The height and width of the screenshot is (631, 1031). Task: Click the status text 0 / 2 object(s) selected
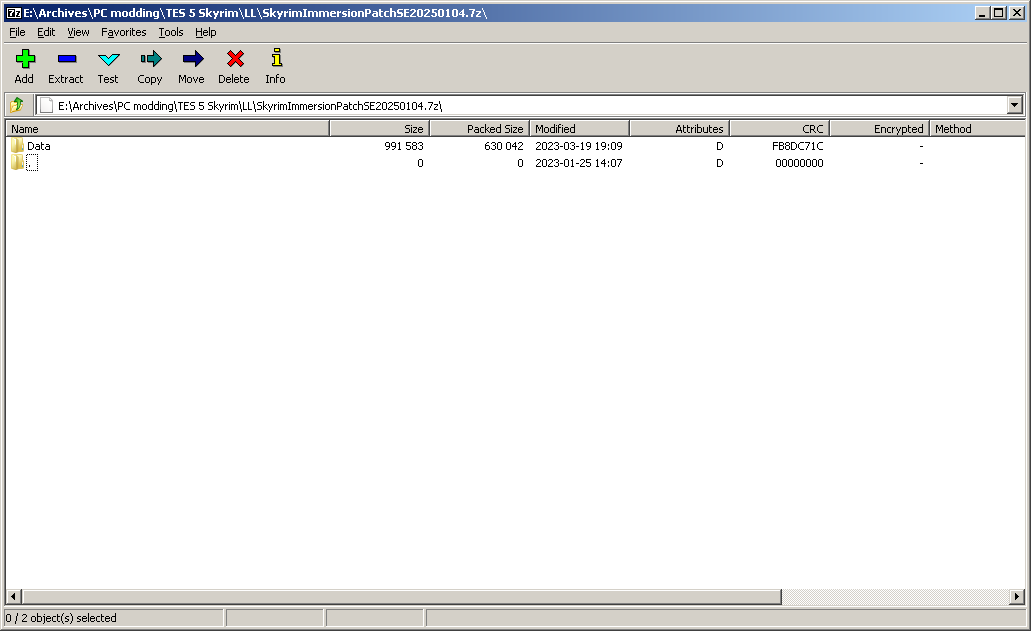[x=61, y=618]
